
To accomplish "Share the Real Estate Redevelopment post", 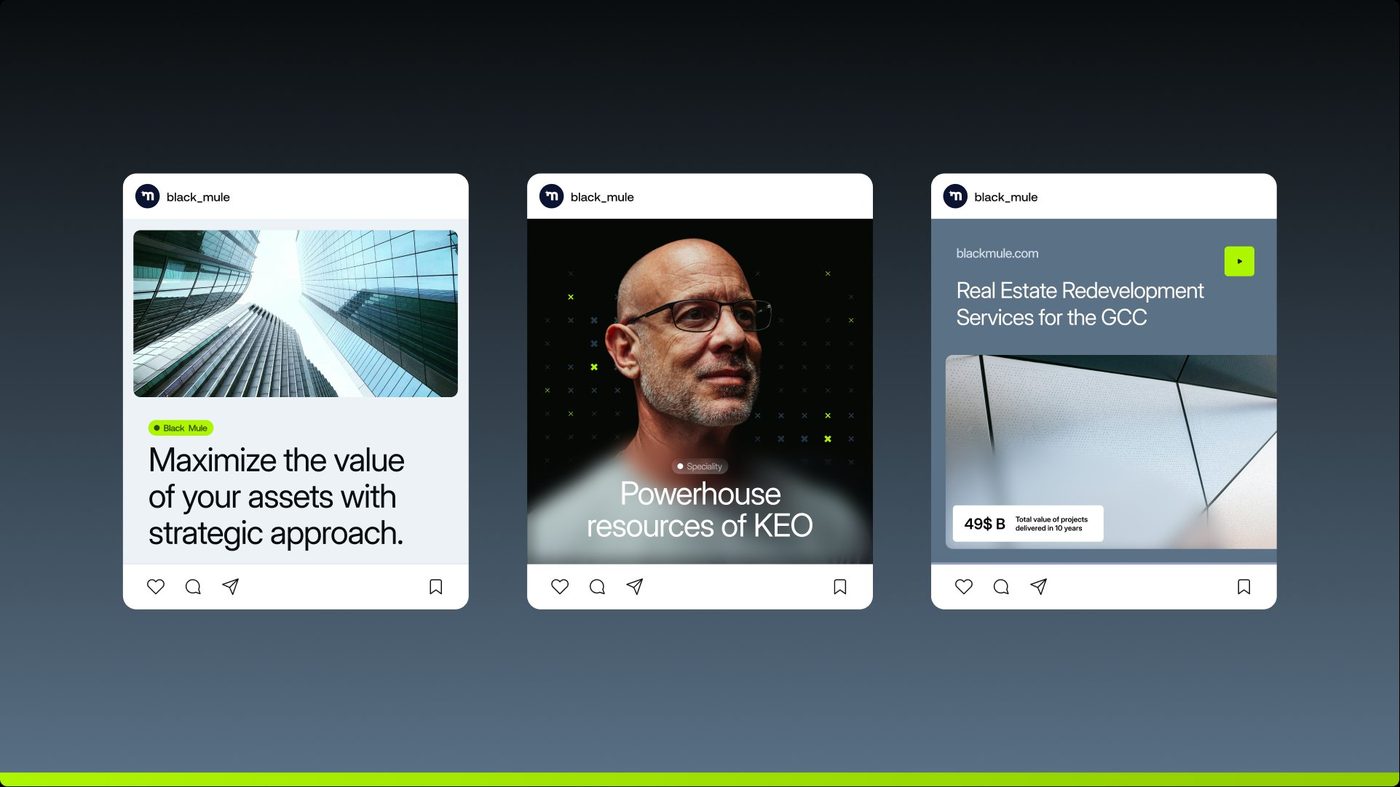I will [1039, 587].
